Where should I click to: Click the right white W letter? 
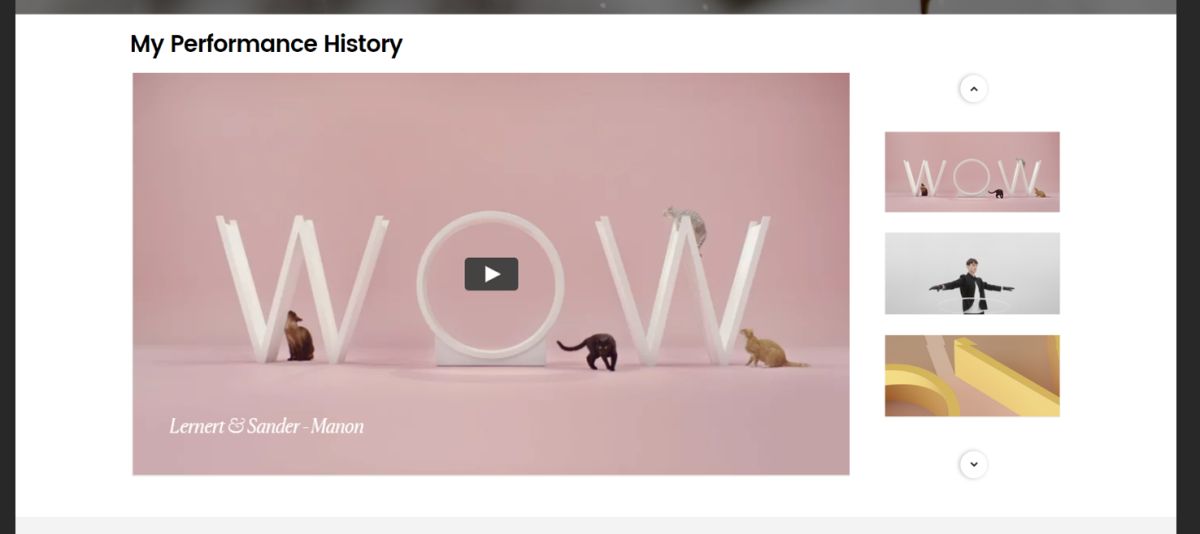point(682,290)
